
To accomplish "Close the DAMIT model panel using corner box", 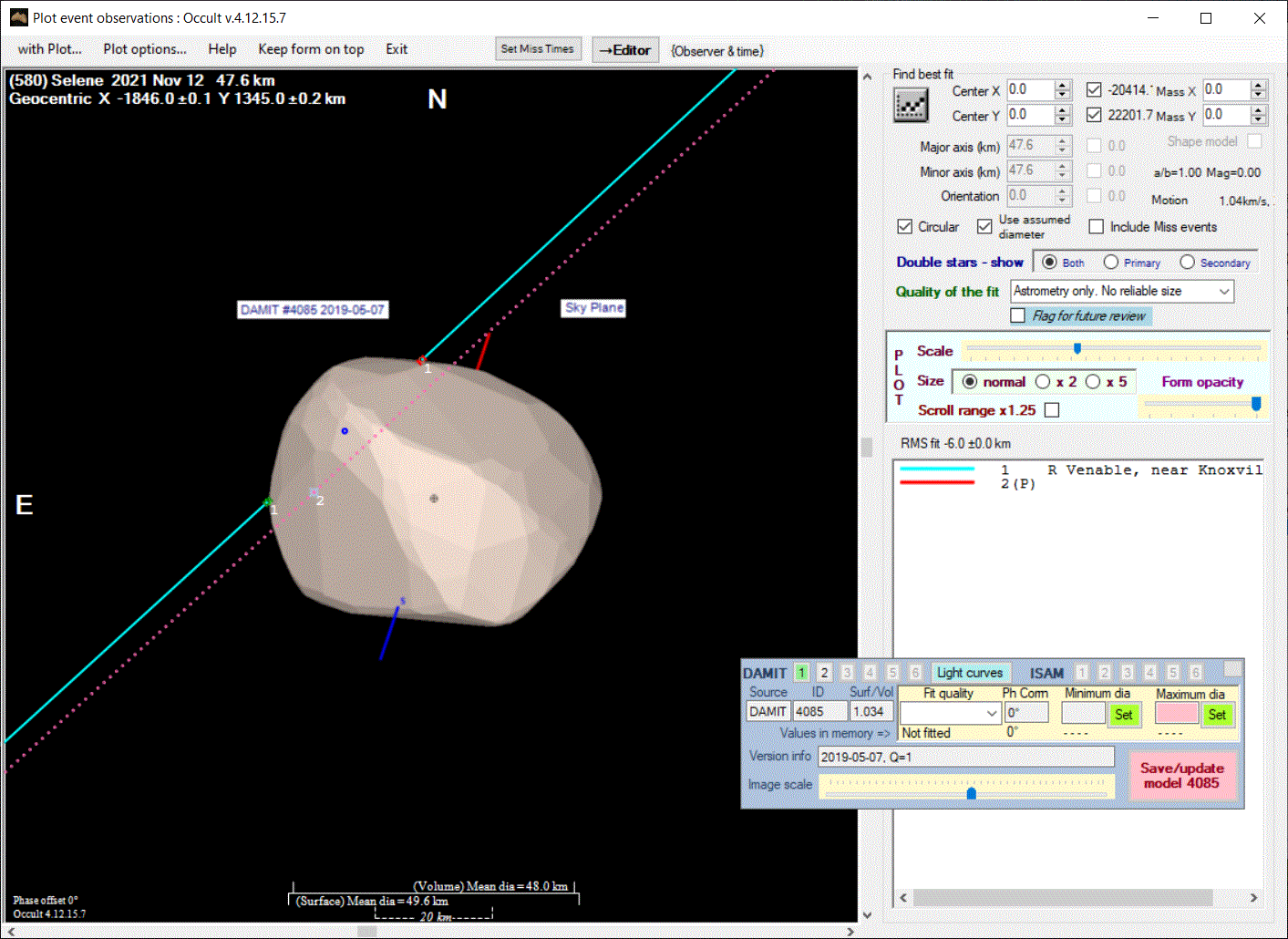I will tap(1232, 668).
